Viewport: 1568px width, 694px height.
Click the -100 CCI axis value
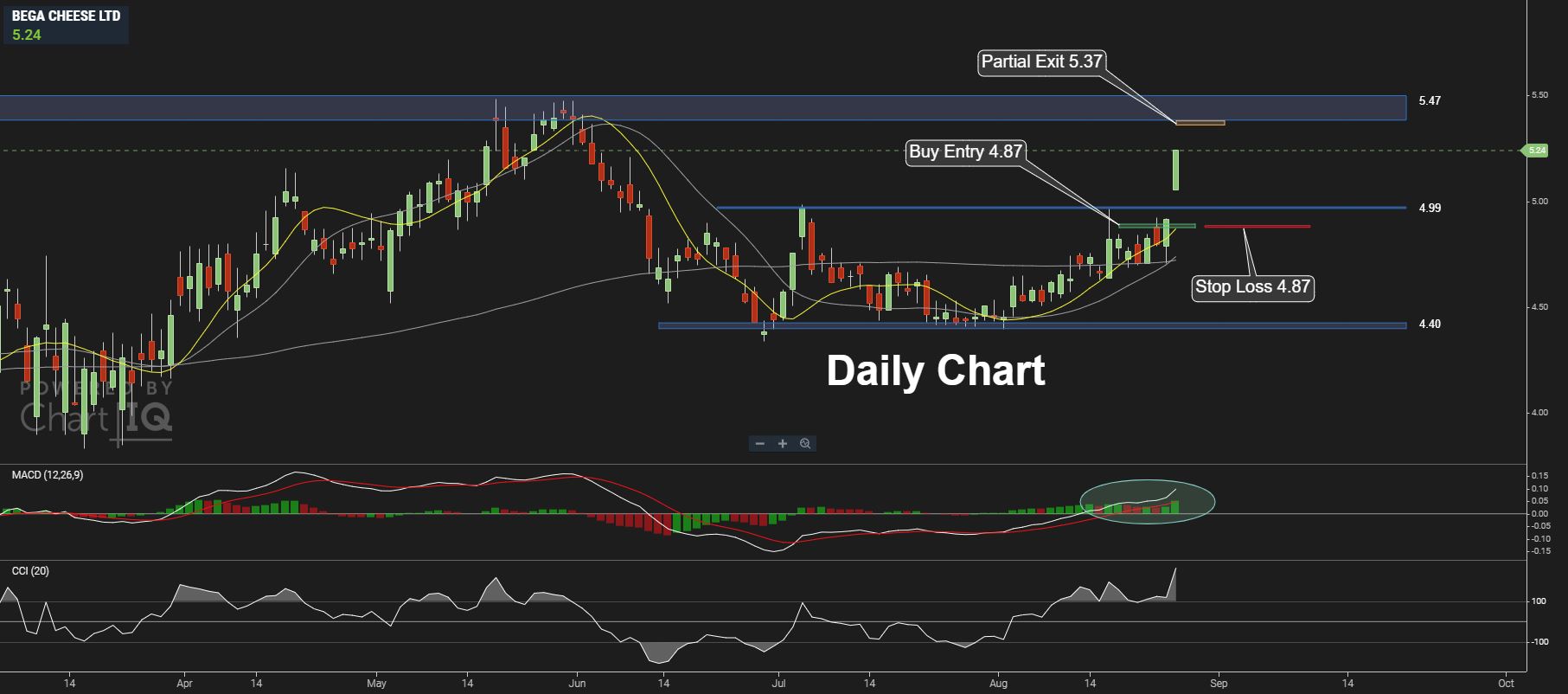click(x=1540, y=642)
